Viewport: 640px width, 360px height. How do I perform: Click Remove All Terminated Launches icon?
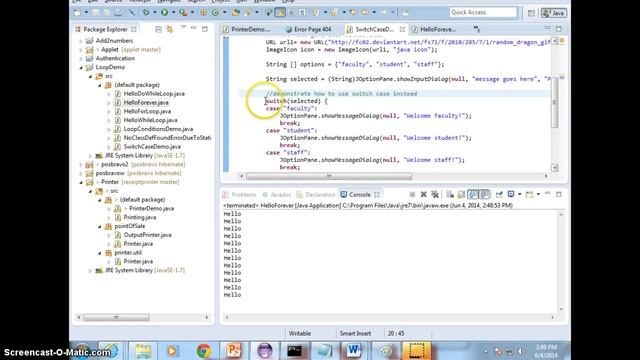435,194
